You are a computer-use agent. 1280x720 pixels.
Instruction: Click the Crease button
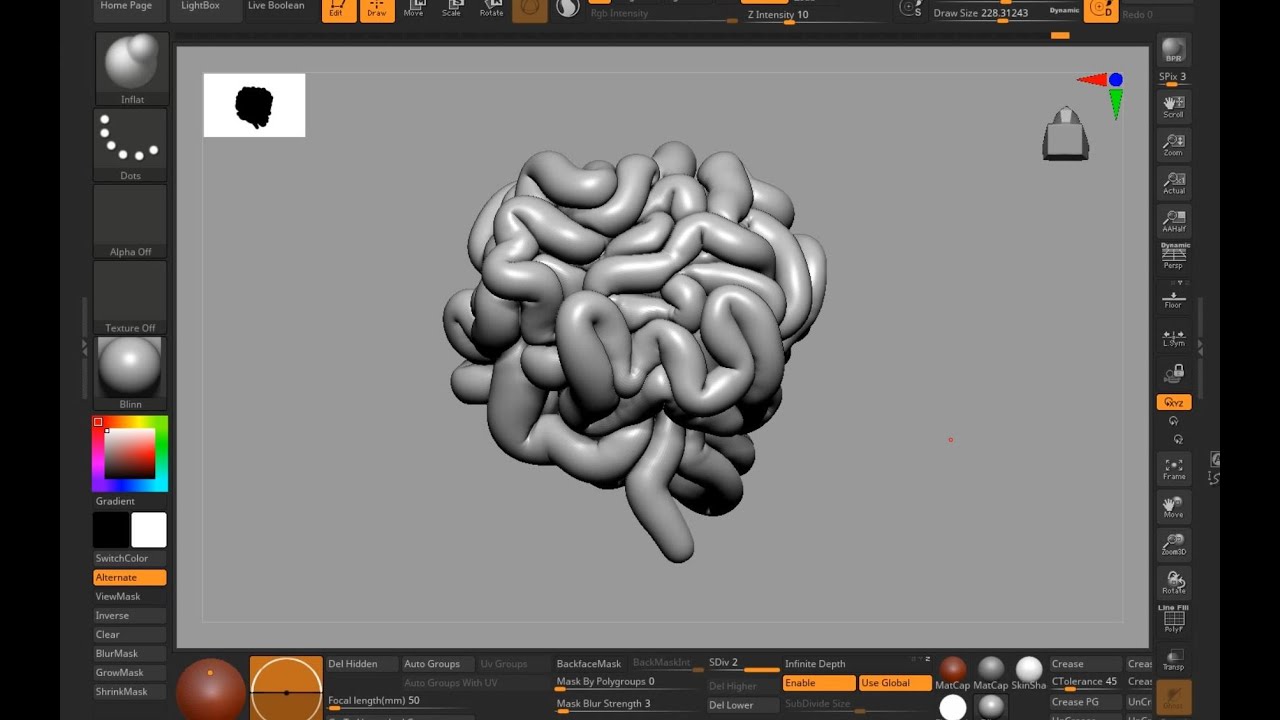click(1086, 664)
